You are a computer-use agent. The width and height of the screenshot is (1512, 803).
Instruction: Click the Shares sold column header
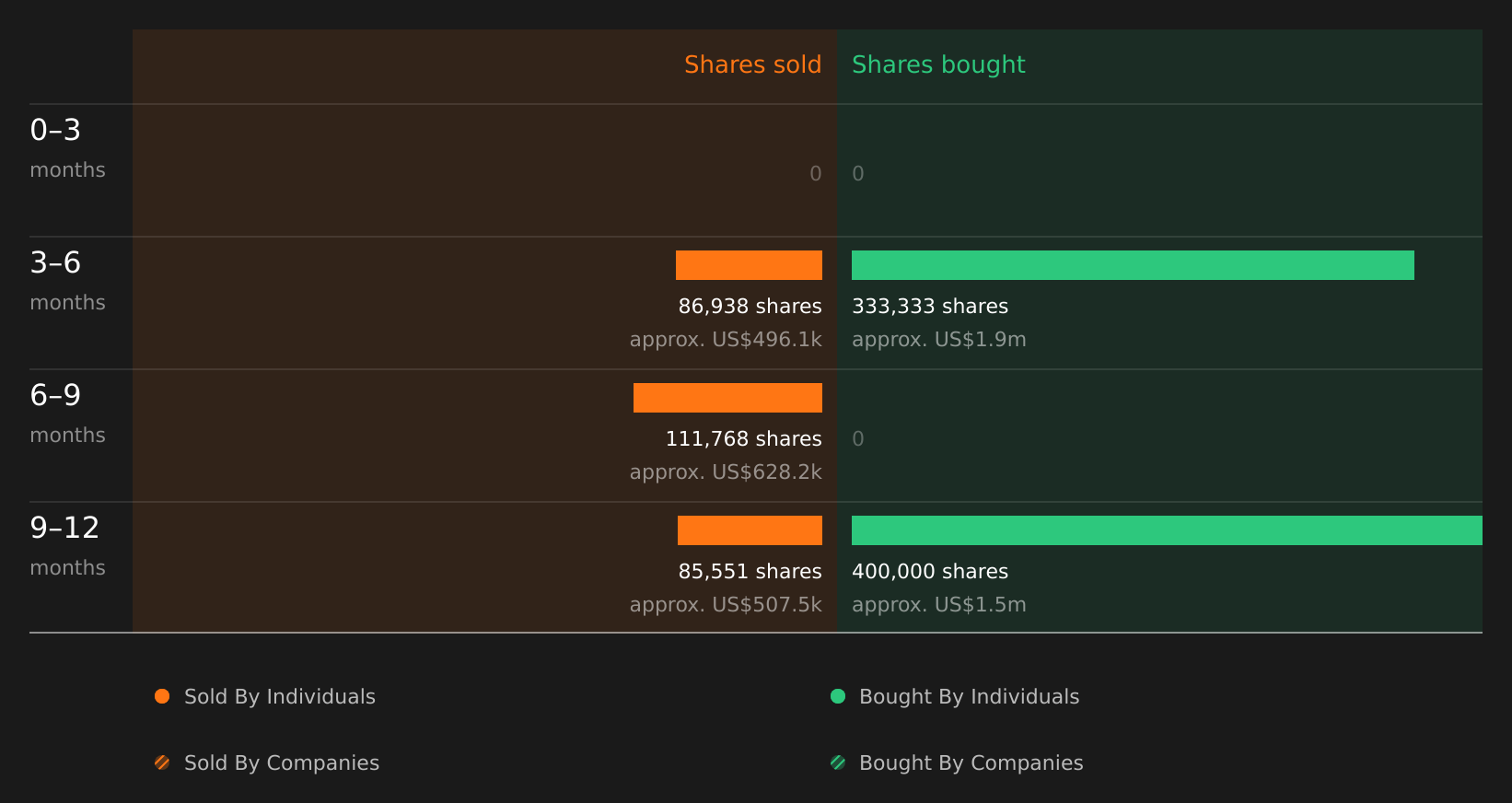tap(752, 64)
